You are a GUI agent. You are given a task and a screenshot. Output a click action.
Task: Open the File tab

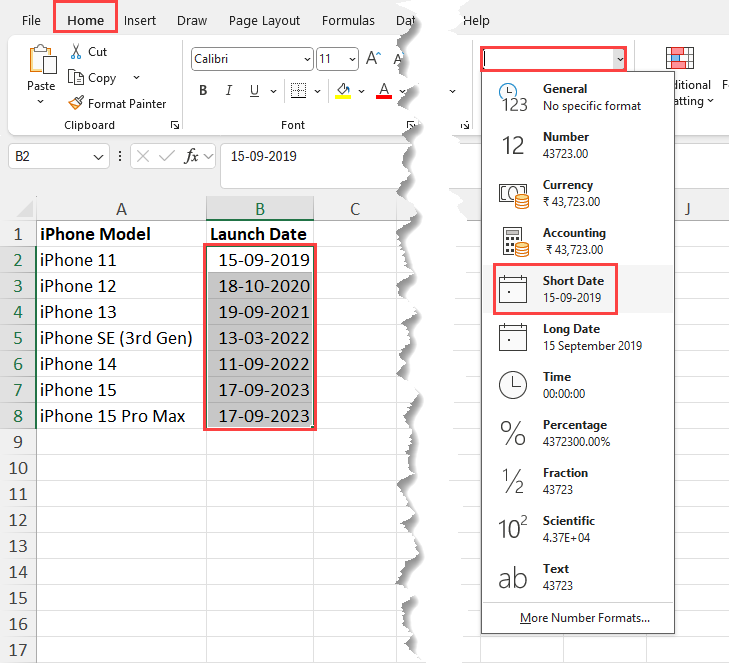click(31, 20)
